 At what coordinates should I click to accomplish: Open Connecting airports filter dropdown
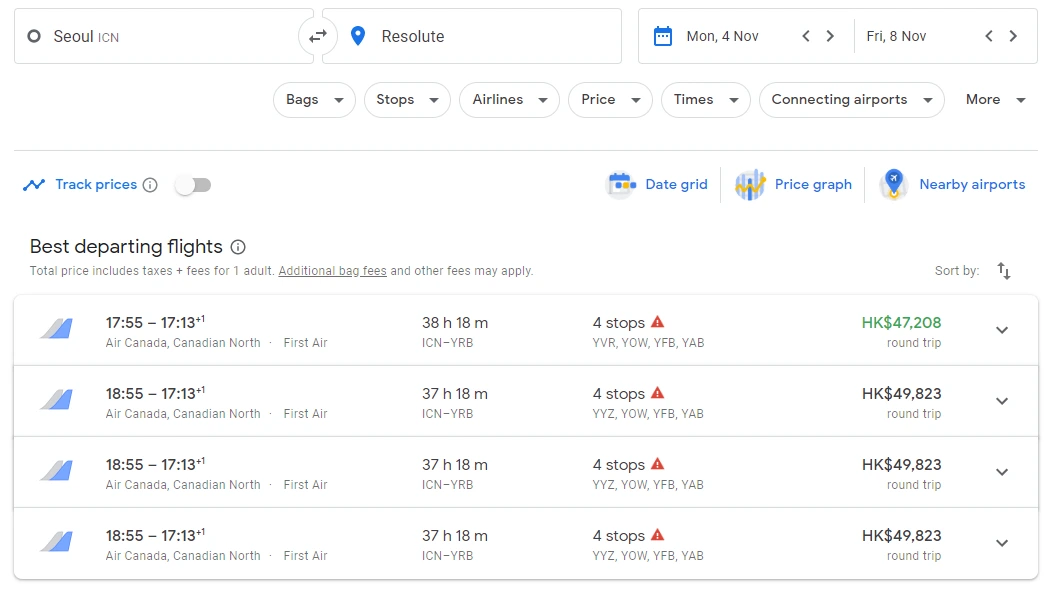pyautogui.click(x=851, y=100)
